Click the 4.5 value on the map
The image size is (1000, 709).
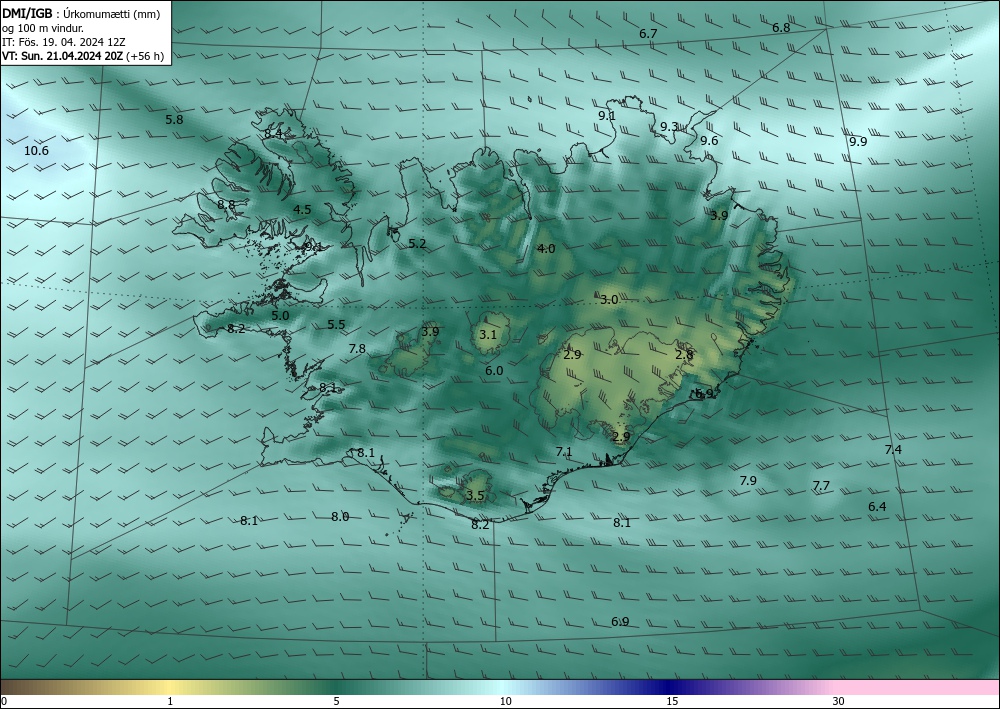(x=302, y=210)
